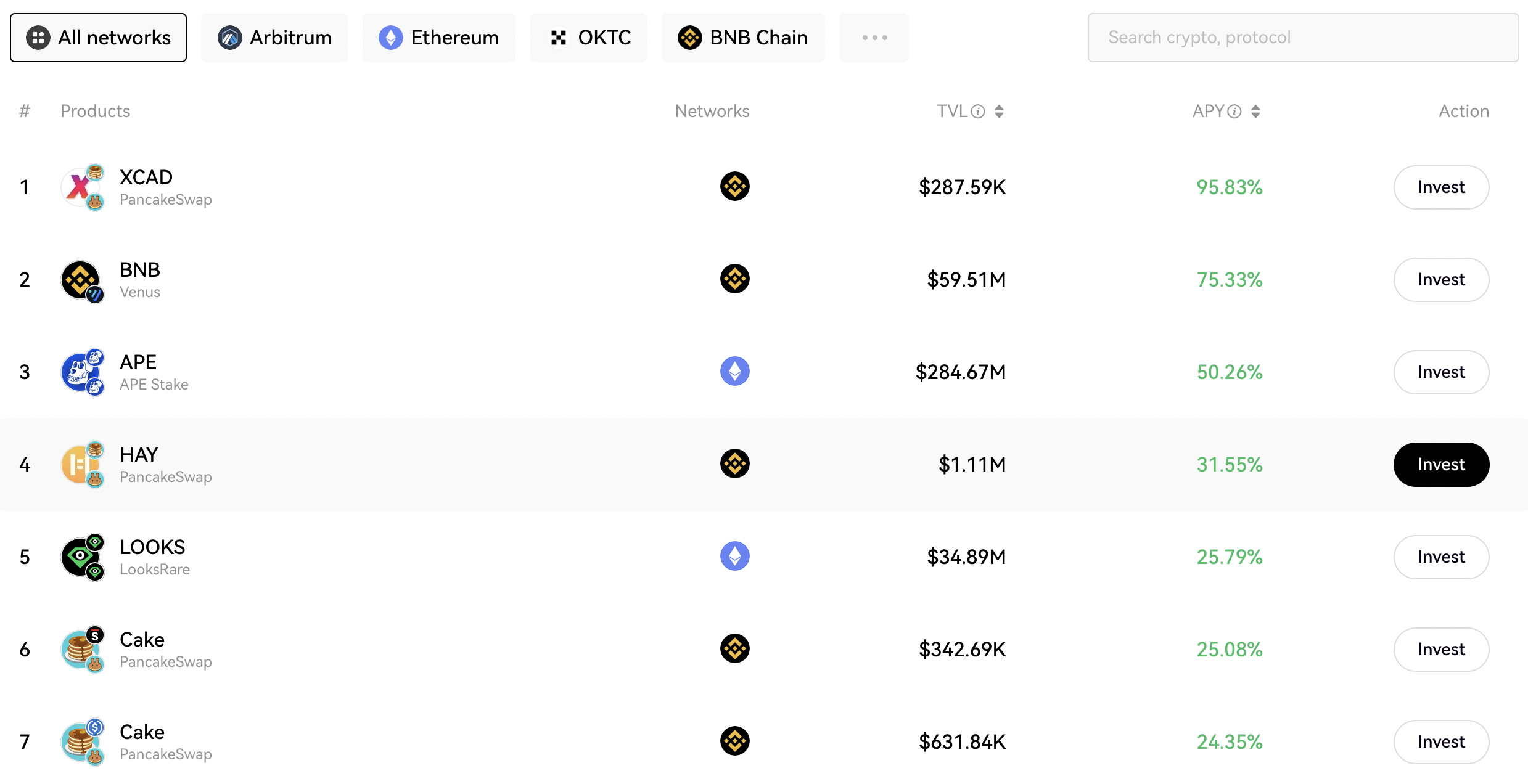The image size is (1528, 784).
Task: Click the APE Stake product icon
Action: (x=83, y=371)
